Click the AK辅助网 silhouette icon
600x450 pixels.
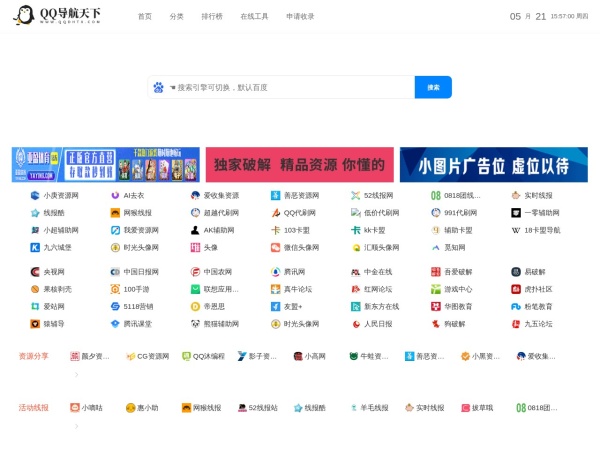click(x=195, y=230)
